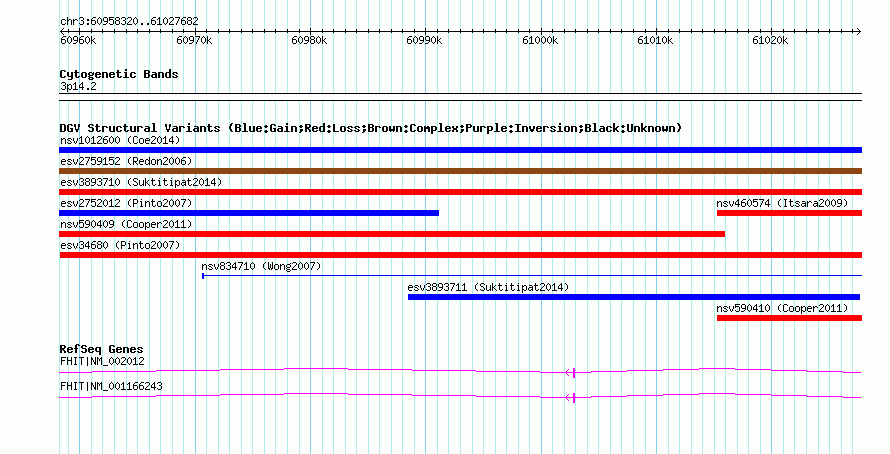Screen dimensions: 890x454
Task: Click the FHIT|NM_001166243 gene label
Action: 111,386
